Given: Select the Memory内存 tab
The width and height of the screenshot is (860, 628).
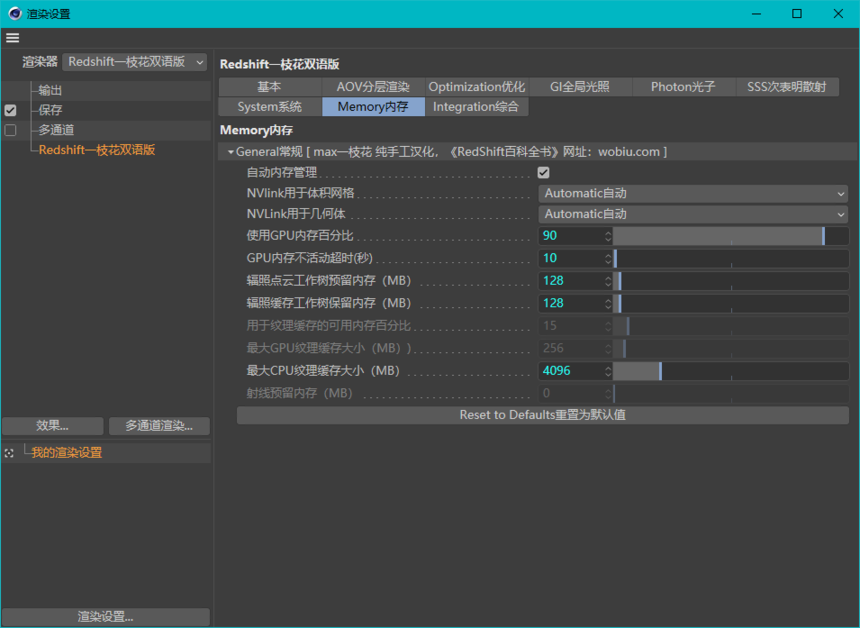Looking at the screenshot, I should click(x=374, y=106).
